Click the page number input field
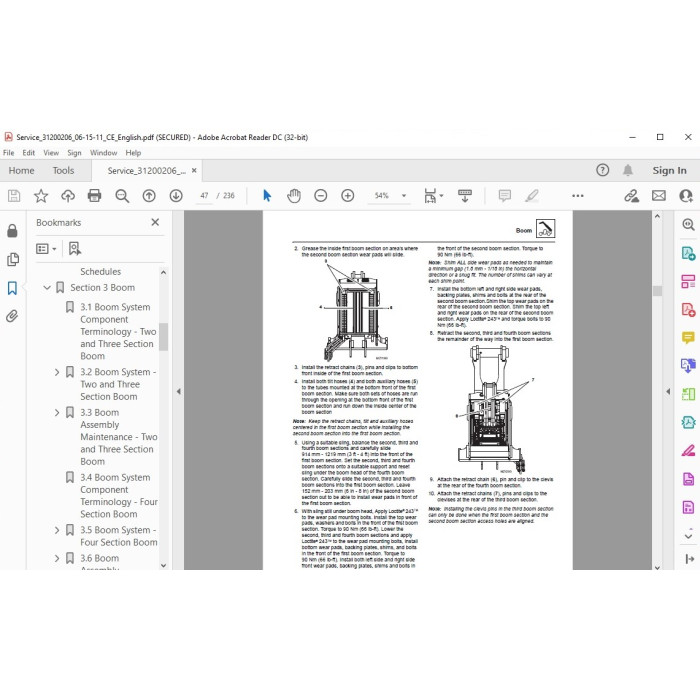This screenshot has width=700, height=700. pos(204,196)
